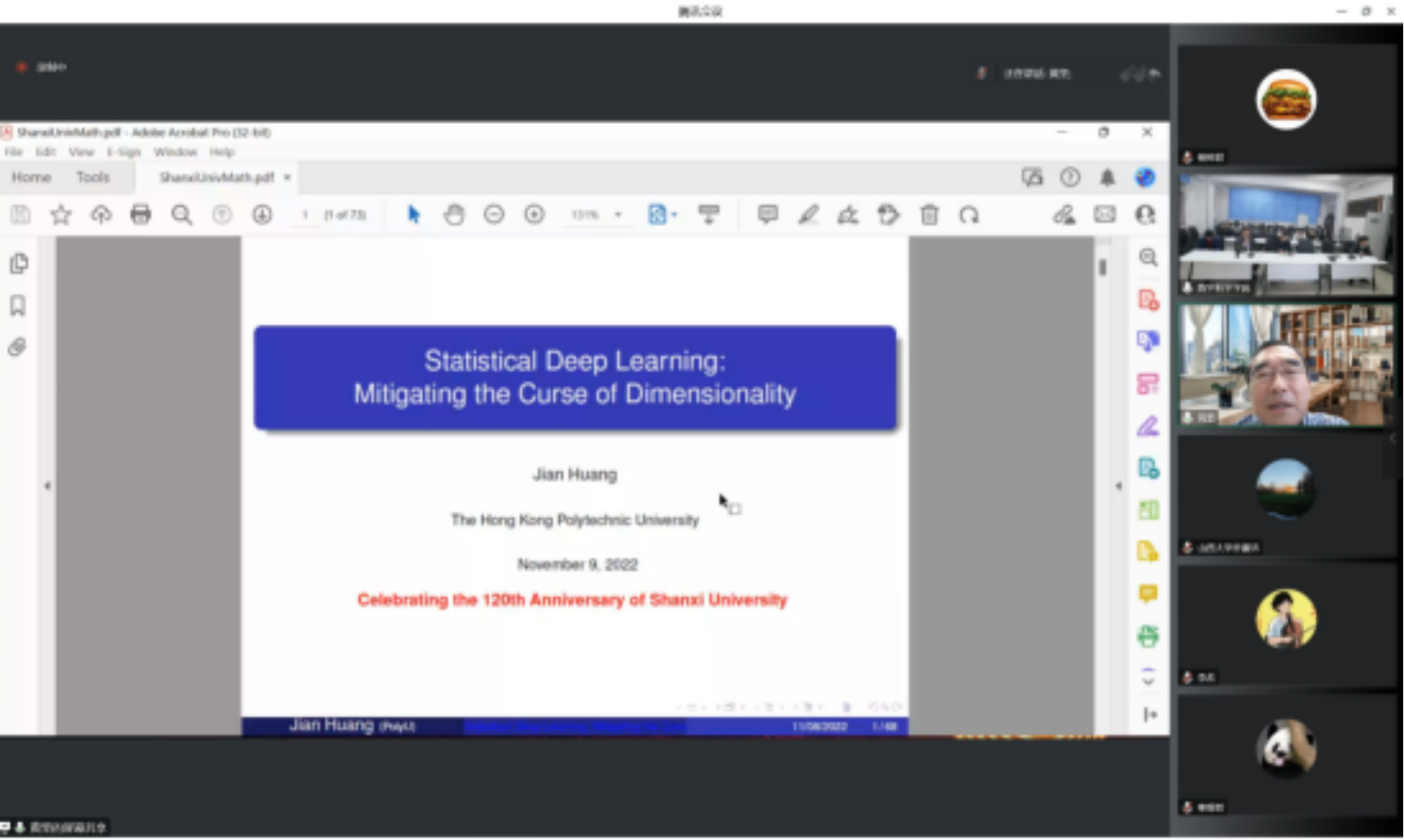Expand the fit page options dropdown

coord(674,215)
